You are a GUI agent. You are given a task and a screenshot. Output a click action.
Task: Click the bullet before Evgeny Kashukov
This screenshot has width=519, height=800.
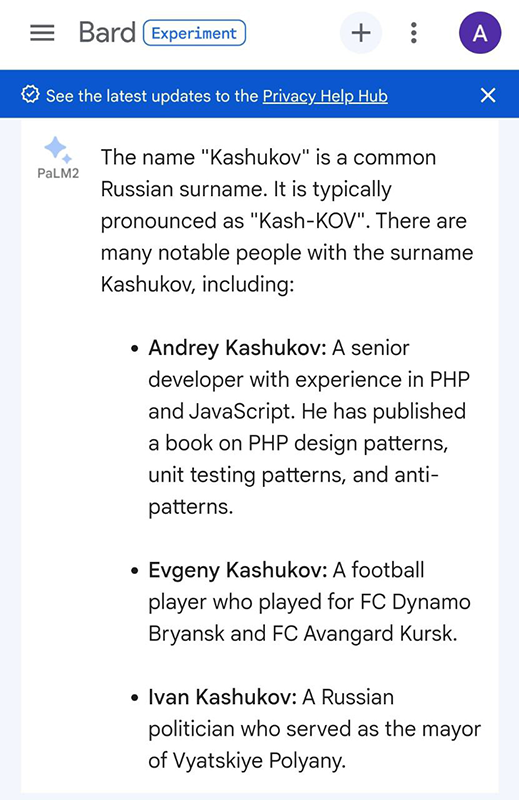click(134, 571)
